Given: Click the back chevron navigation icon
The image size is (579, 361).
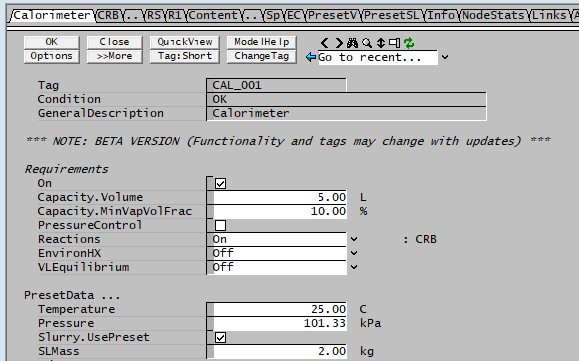Looking at the screenshot, I should (324, 43).
